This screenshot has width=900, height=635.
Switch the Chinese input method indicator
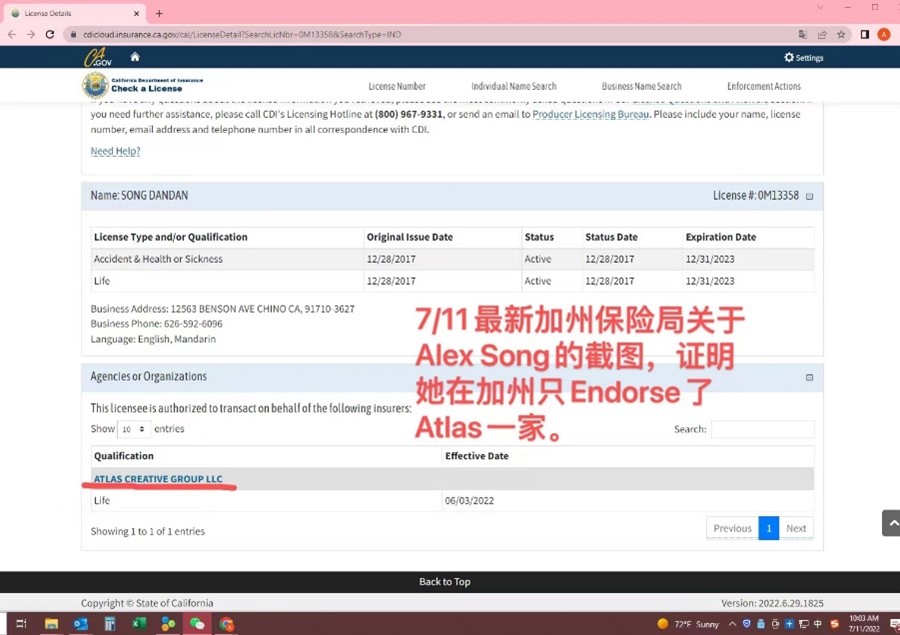click(x=818, y=624)
